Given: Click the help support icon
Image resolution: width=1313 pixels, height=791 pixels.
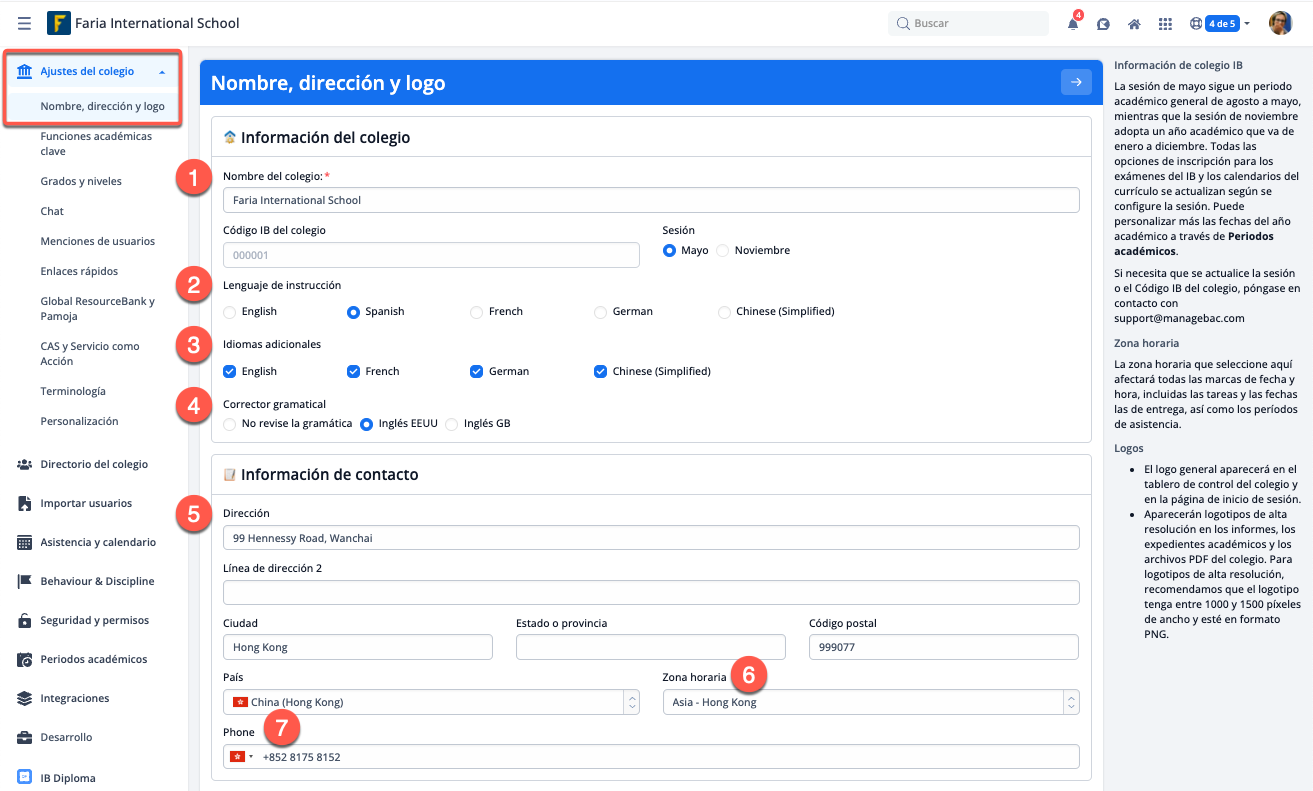Looking at the screenshot, I should point(1103,24).
